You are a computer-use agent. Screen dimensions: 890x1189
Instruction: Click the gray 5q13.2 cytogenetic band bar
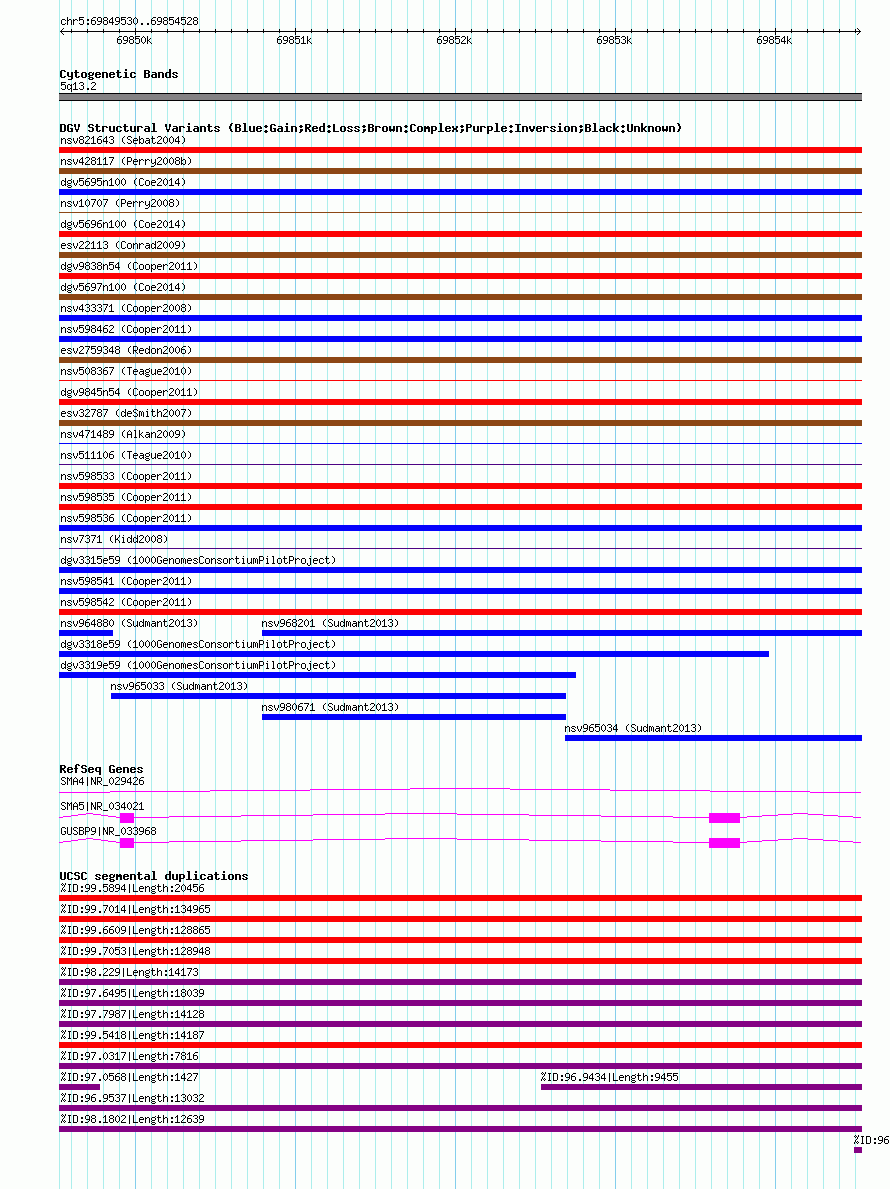(460, 97)
